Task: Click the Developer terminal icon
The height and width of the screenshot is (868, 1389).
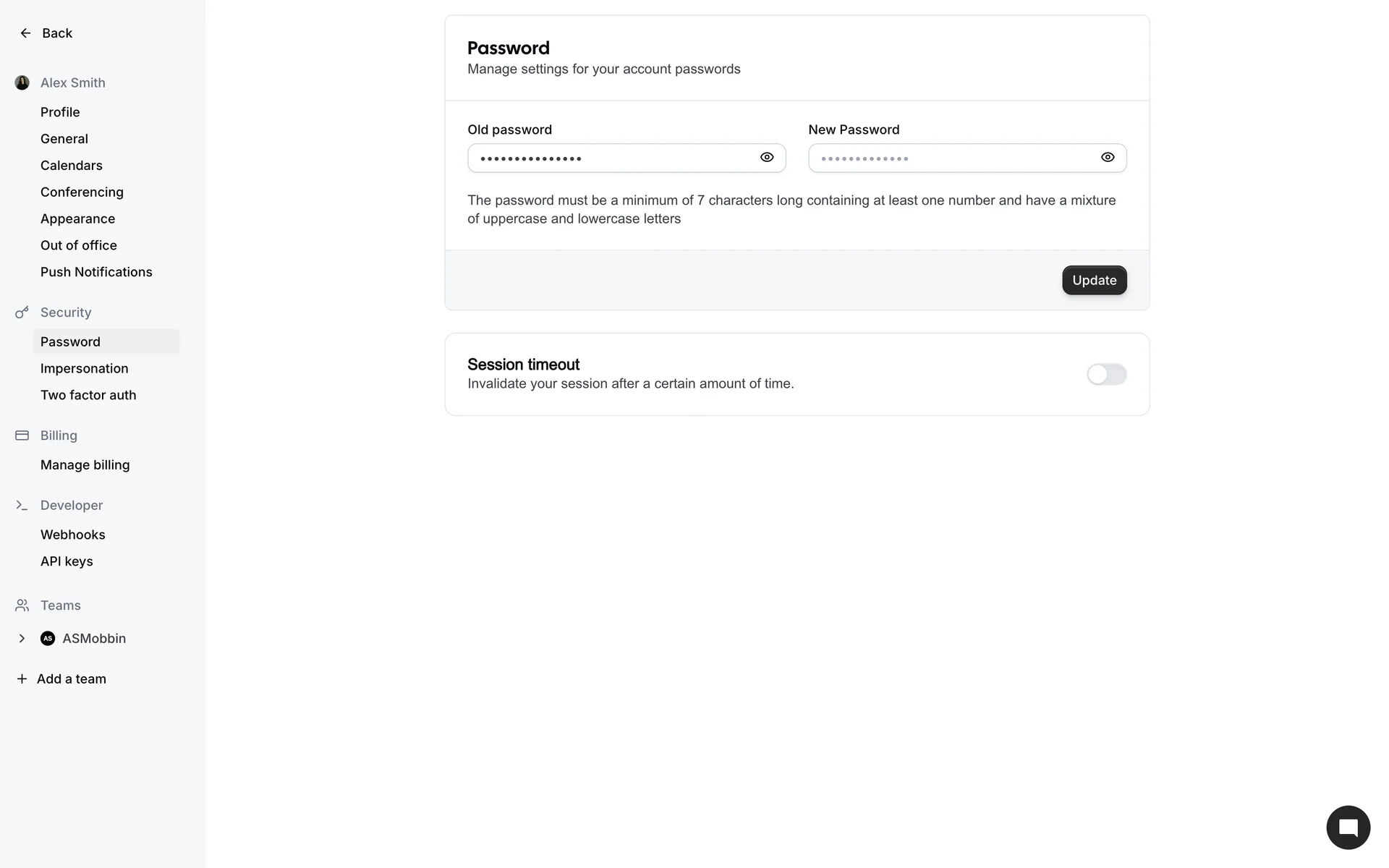Action: coord(22,506)
